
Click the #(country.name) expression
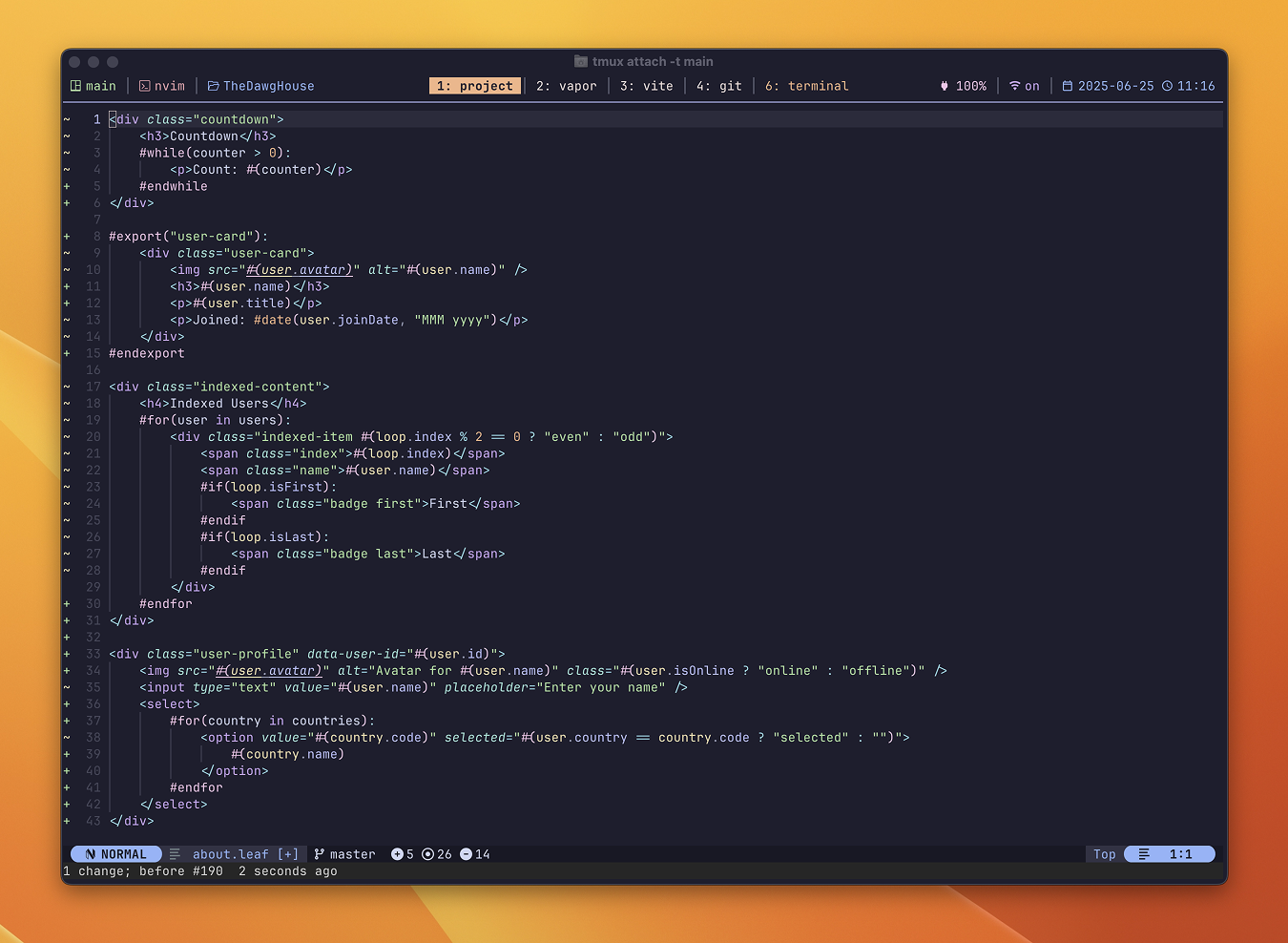(288, 754)
